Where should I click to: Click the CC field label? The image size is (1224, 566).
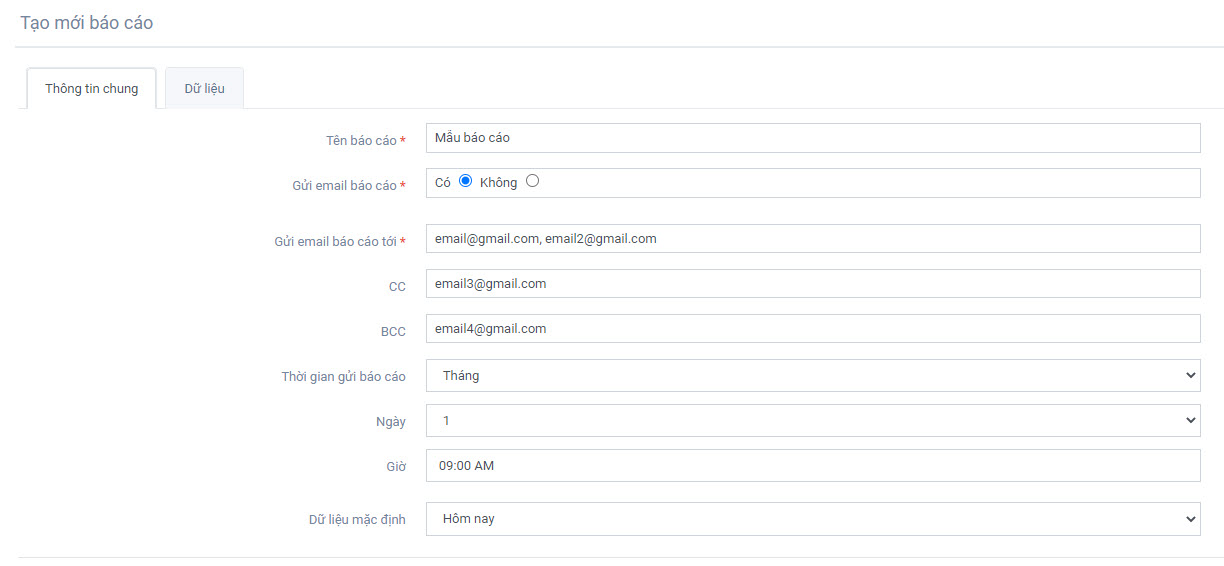pos(397,287)
